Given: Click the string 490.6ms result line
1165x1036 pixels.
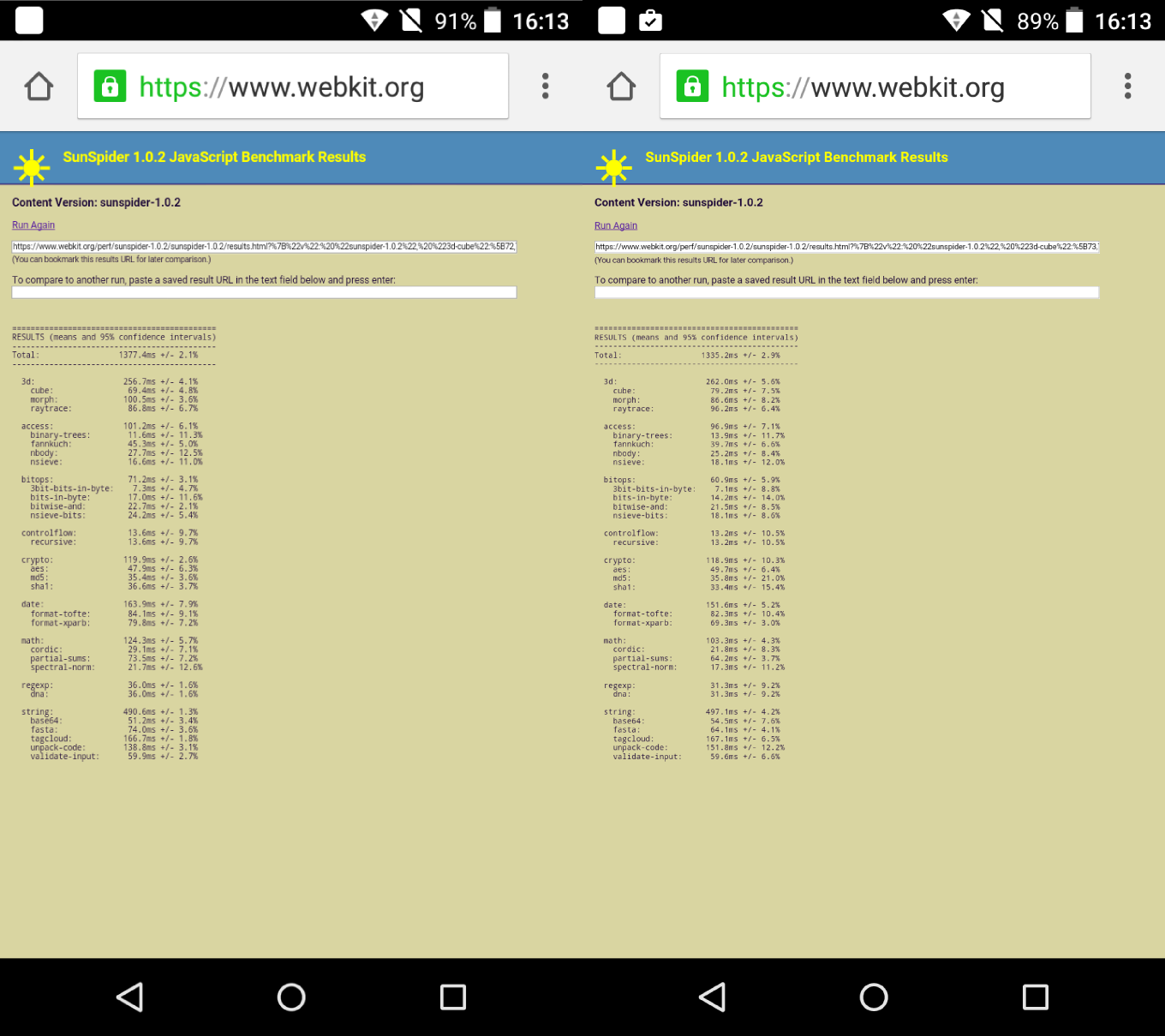Looking at the screenshot, I should pyautogui.click(x=110, y=712).
